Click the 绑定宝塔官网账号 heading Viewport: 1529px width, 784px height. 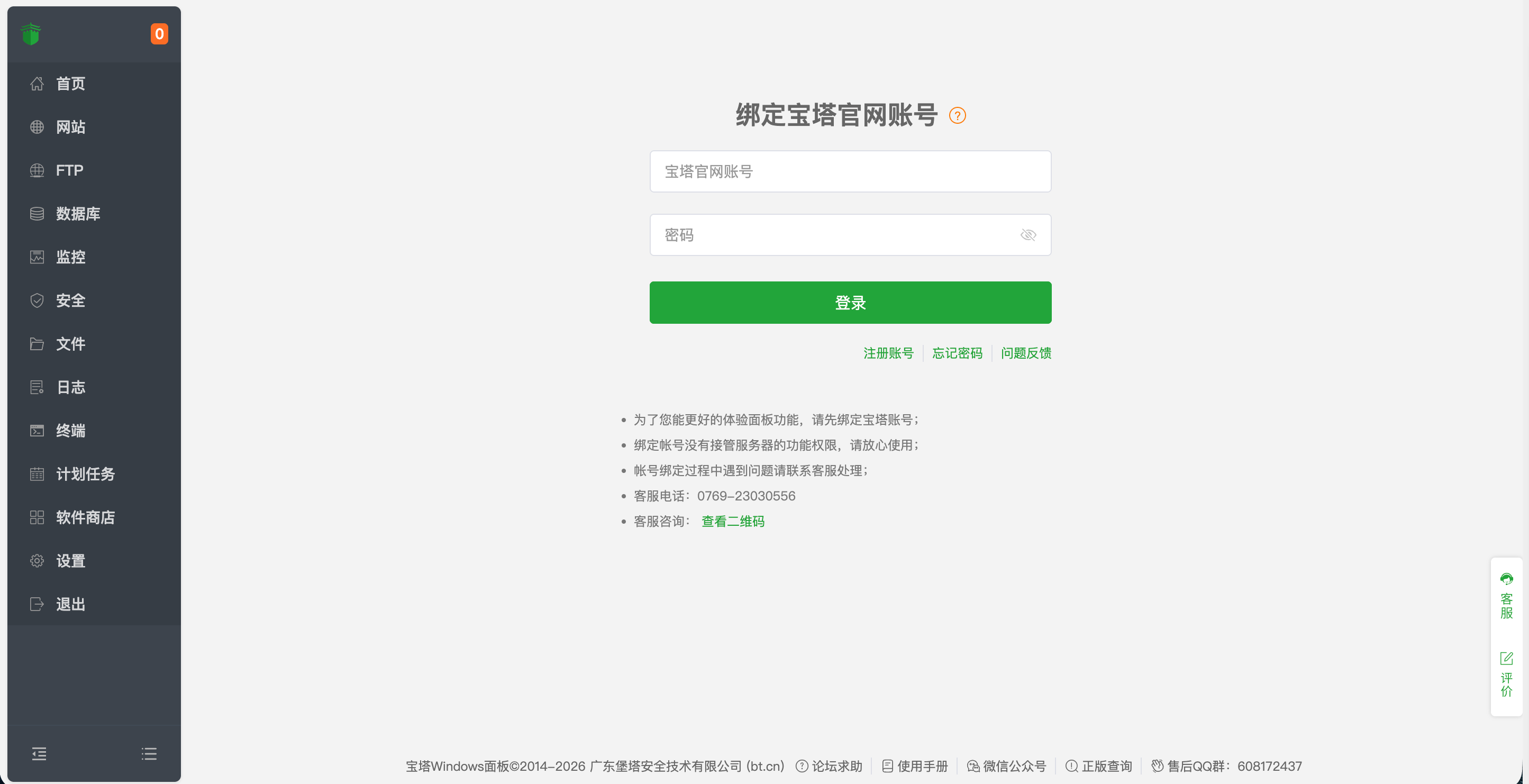(x=836, y=115)
